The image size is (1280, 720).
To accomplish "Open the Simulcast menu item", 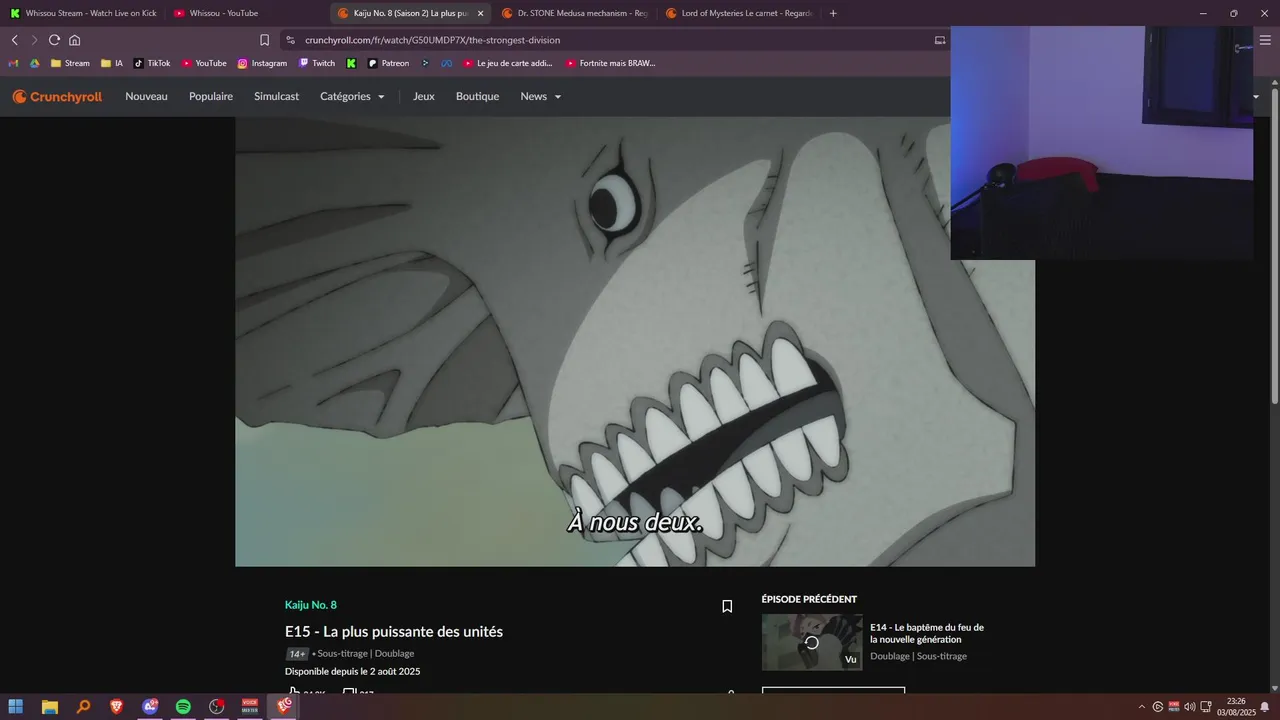I will [x=276, y=97].
